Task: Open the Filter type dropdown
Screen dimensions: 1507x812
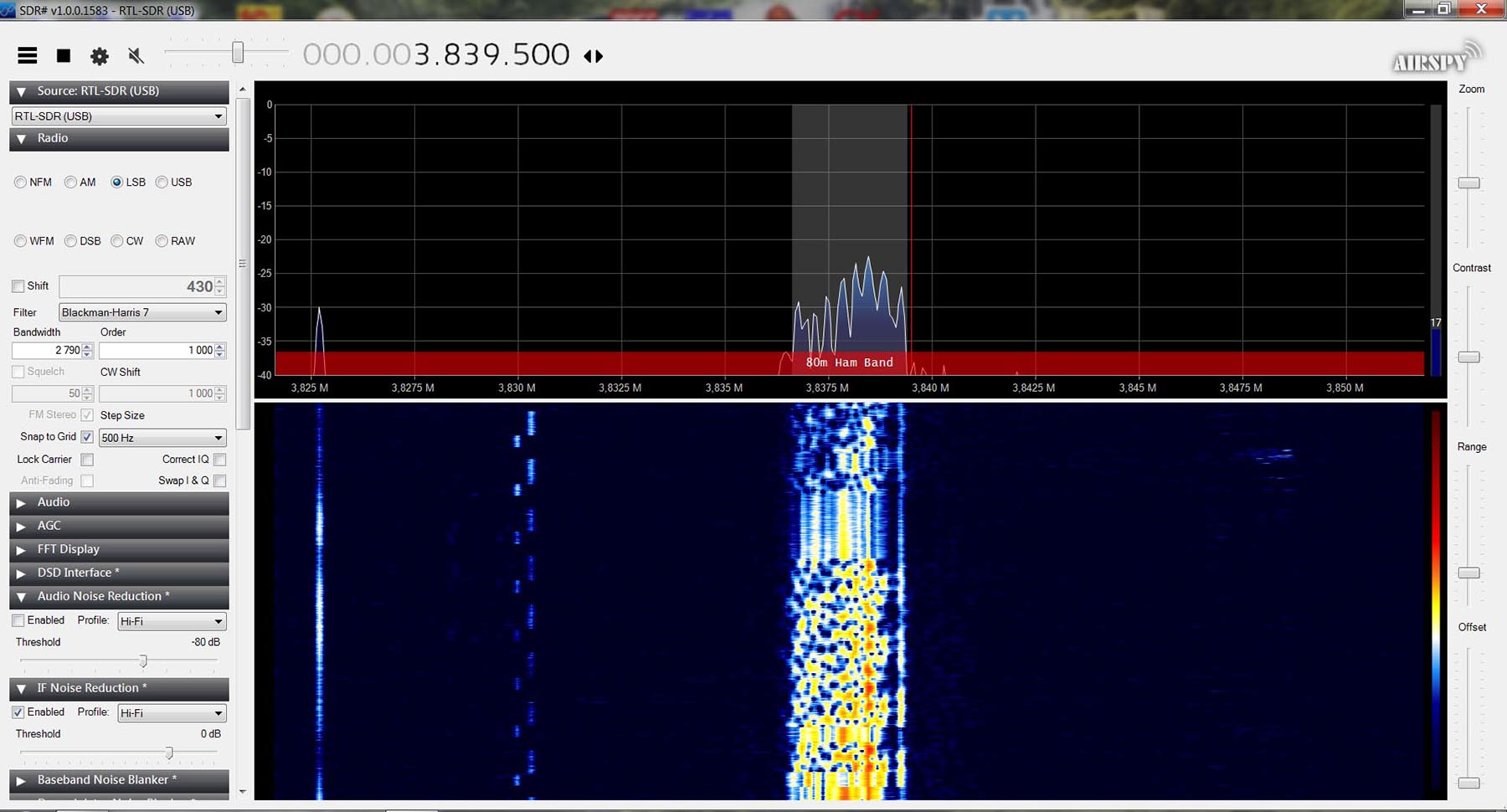Action: pos(141,312)
